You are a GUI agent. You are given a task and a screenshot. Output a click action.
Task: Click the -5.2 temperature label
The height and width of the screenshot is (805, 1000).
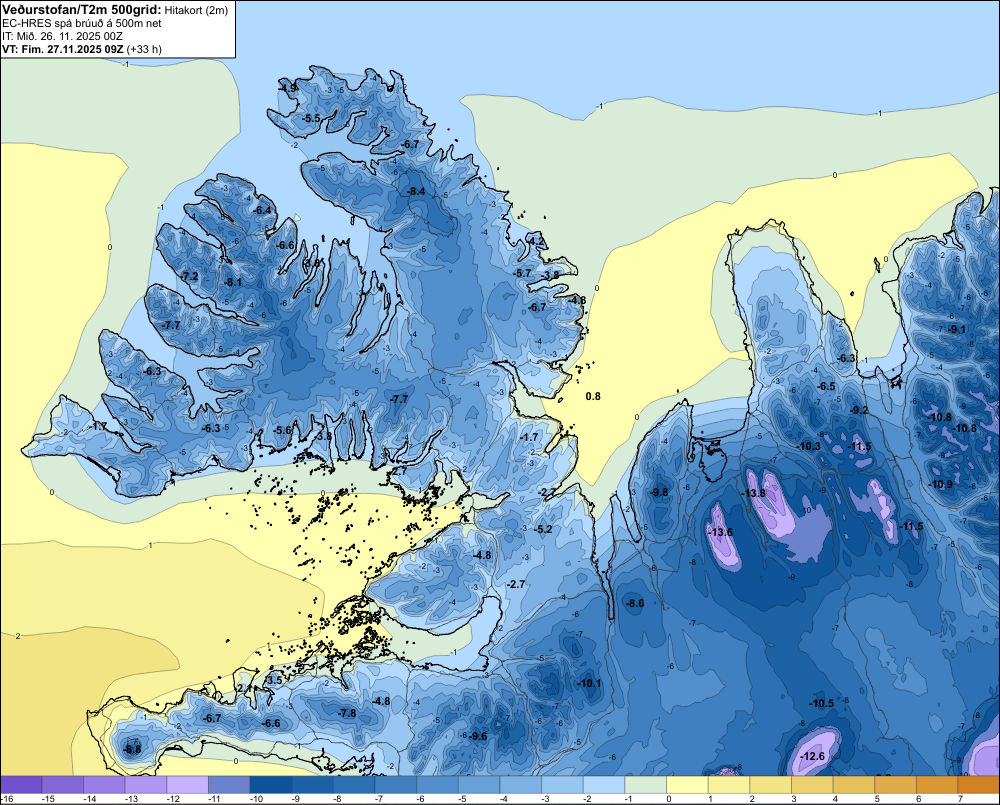(543, 529)
